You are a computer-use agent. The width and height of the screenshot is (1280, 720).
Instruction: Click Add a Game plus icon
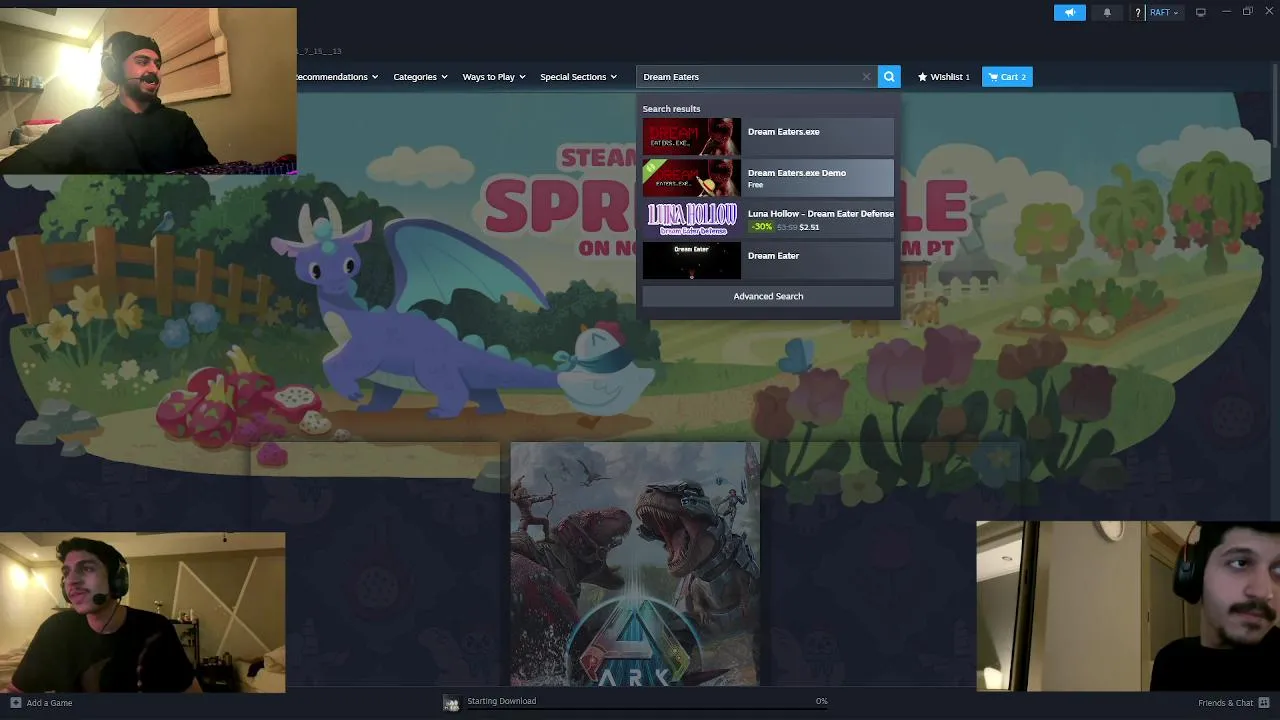pos(15,703)
